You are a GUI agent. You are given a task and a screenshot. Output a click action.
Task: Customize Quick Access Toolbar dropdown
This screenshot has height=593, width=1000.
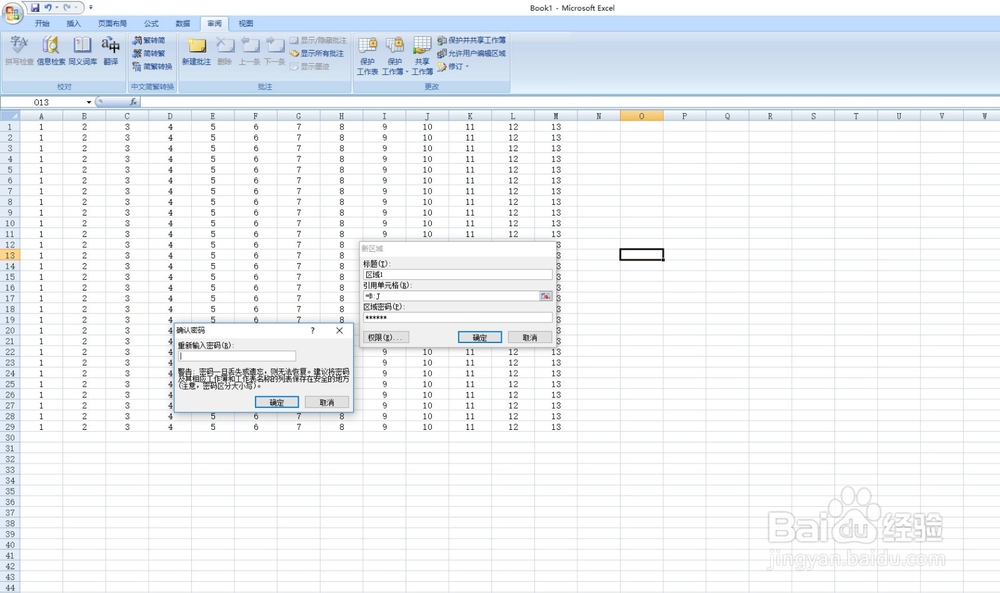(x=91, y=8)
